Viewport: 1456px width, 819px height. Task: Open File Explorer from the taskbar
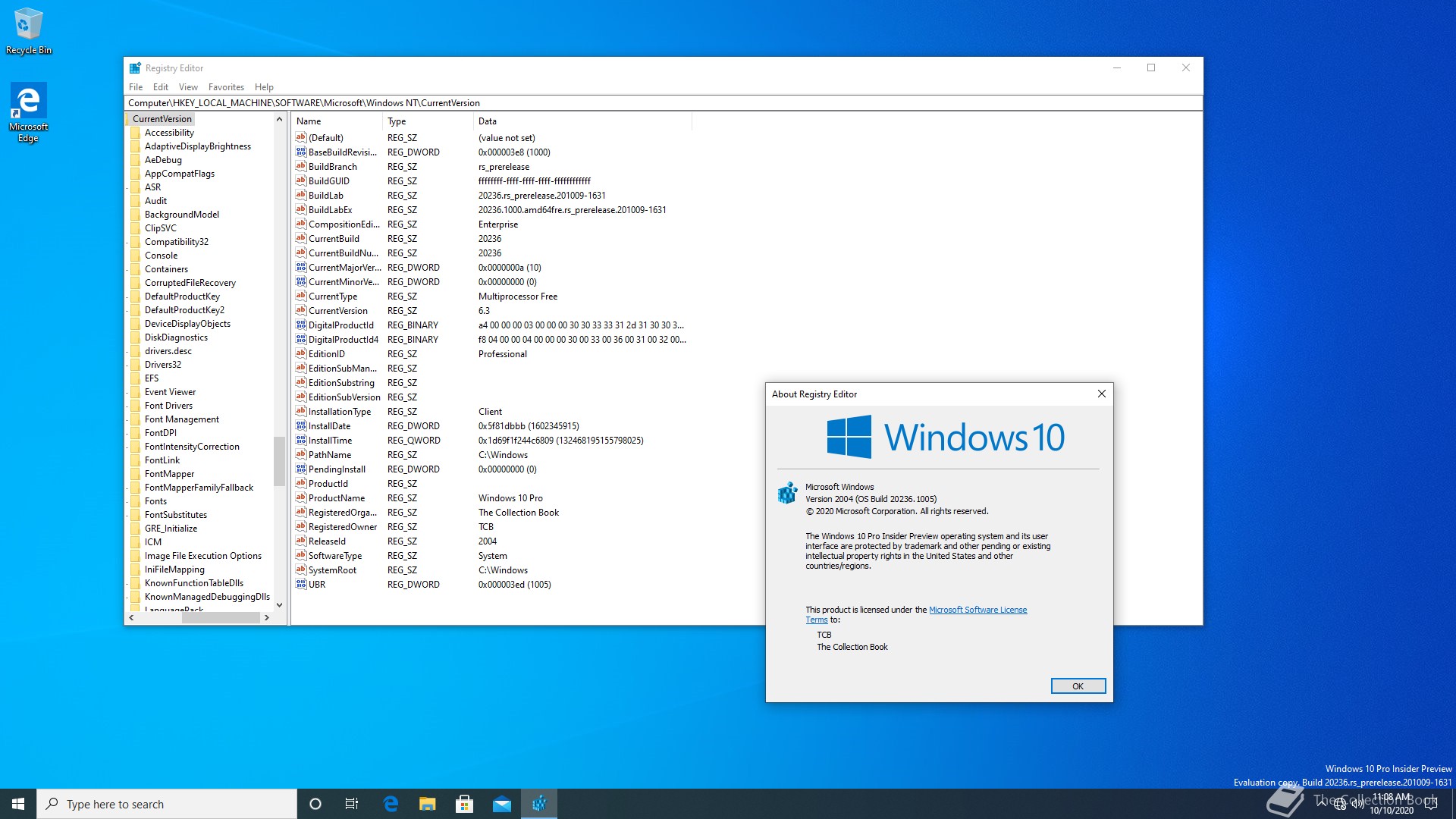428,804
